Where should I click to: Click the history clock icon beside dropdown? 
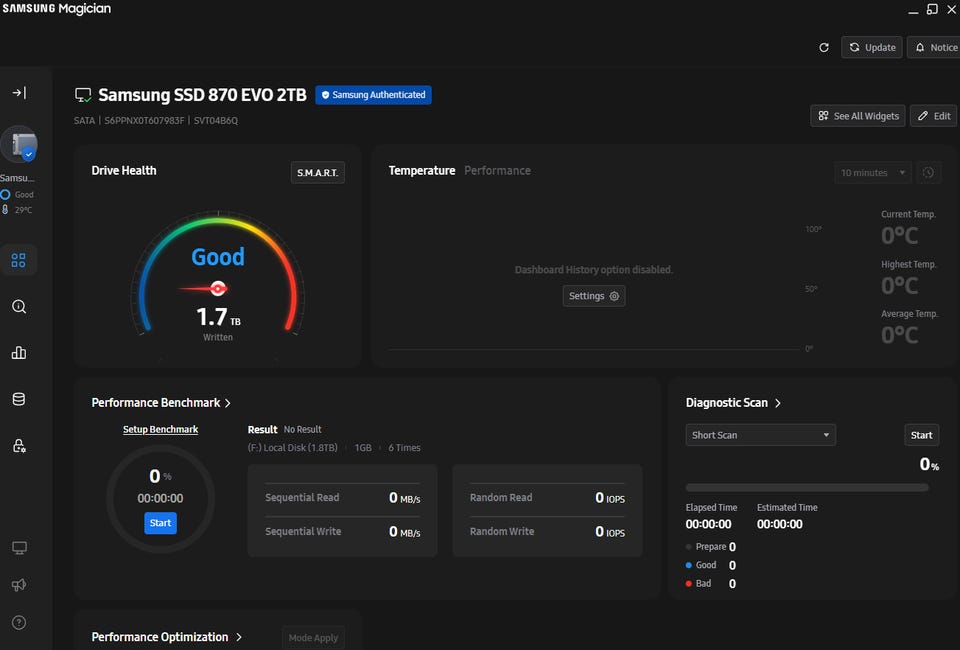928,173
